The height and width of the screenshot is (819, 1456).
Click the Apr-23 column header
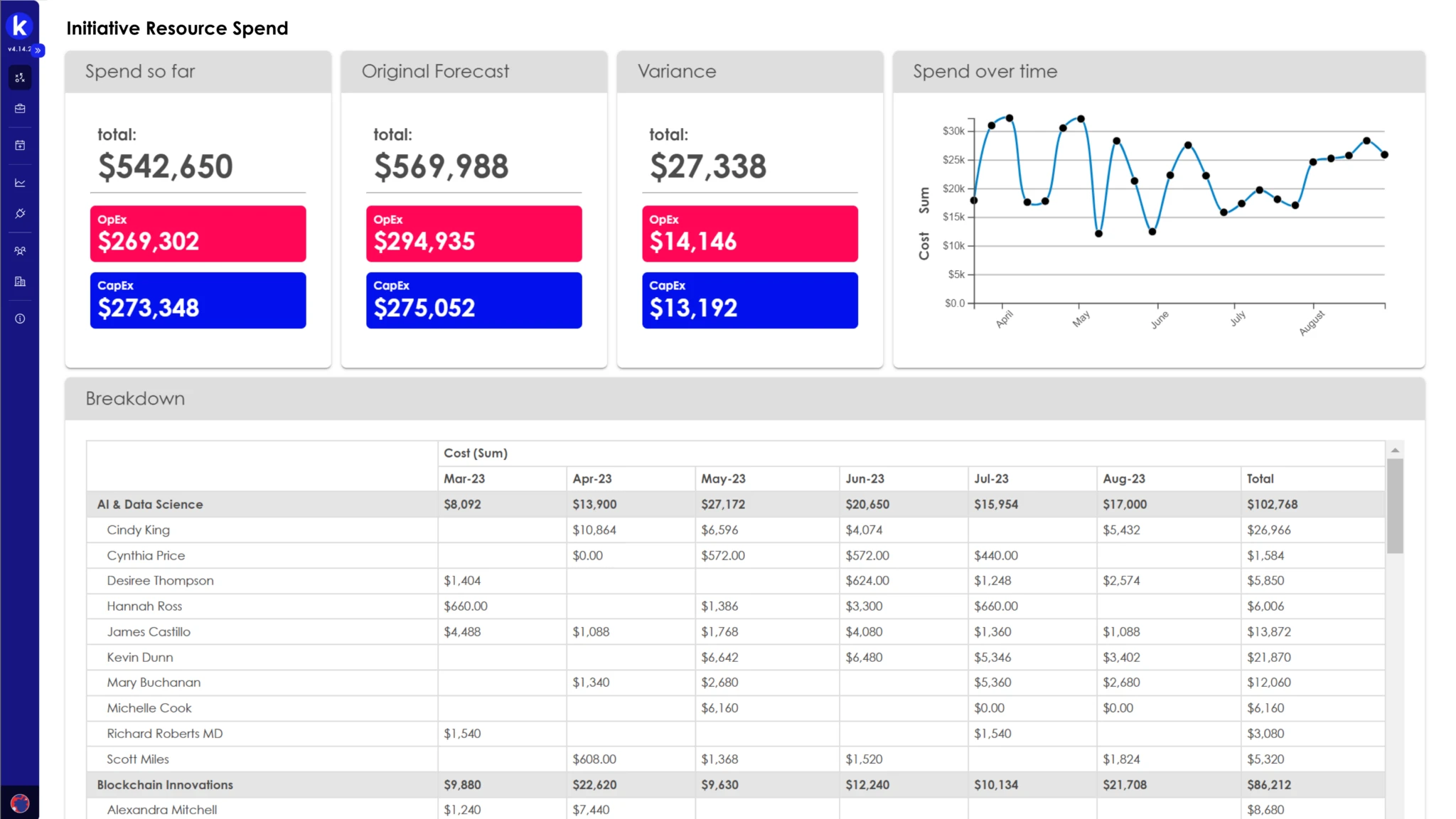pyautogui.click(x=592, y=478)
